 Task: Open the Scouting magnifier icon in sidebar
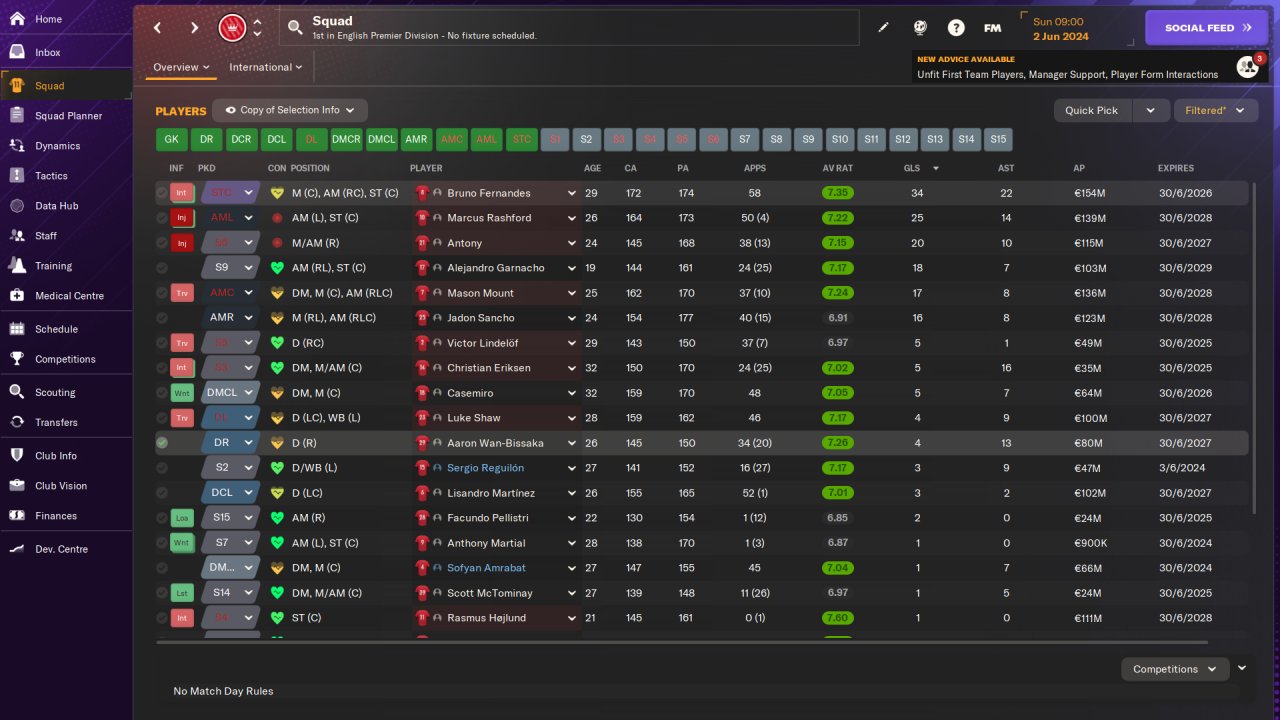click(17, 392)
